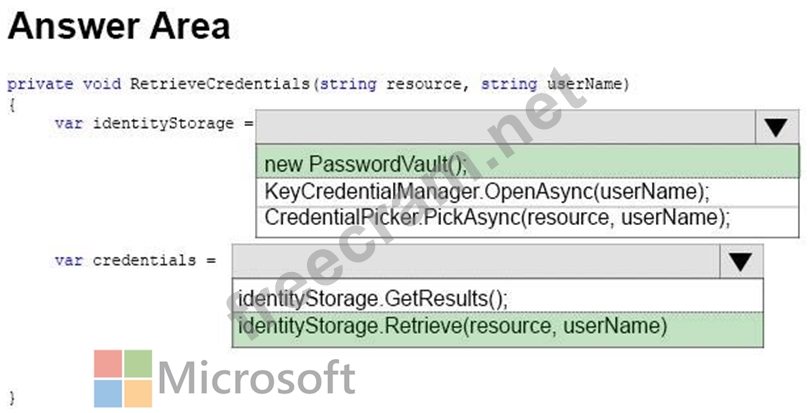Select identityStorage.Retrieve(resource, userName) option
Viewport: 812px width, 413px height.
click(498, 329)
